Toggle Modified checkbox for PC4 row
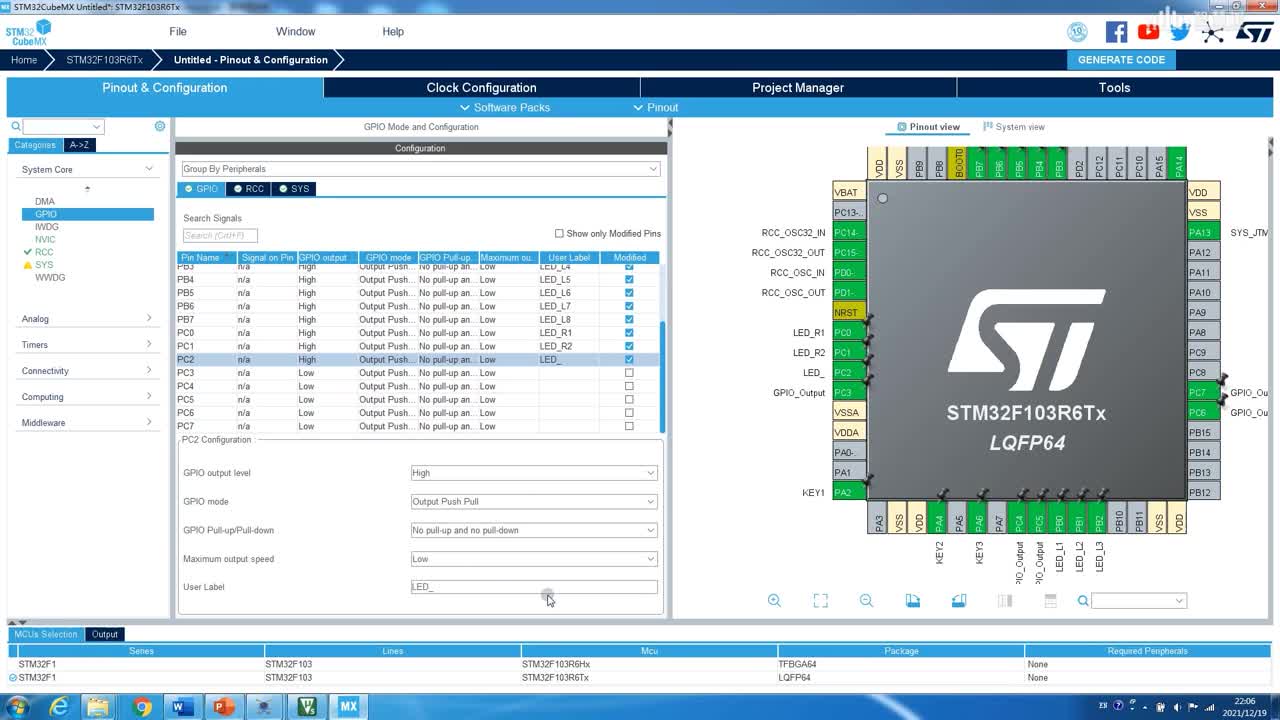This screenshot has height=720, width=1280. tap(629, 386)
